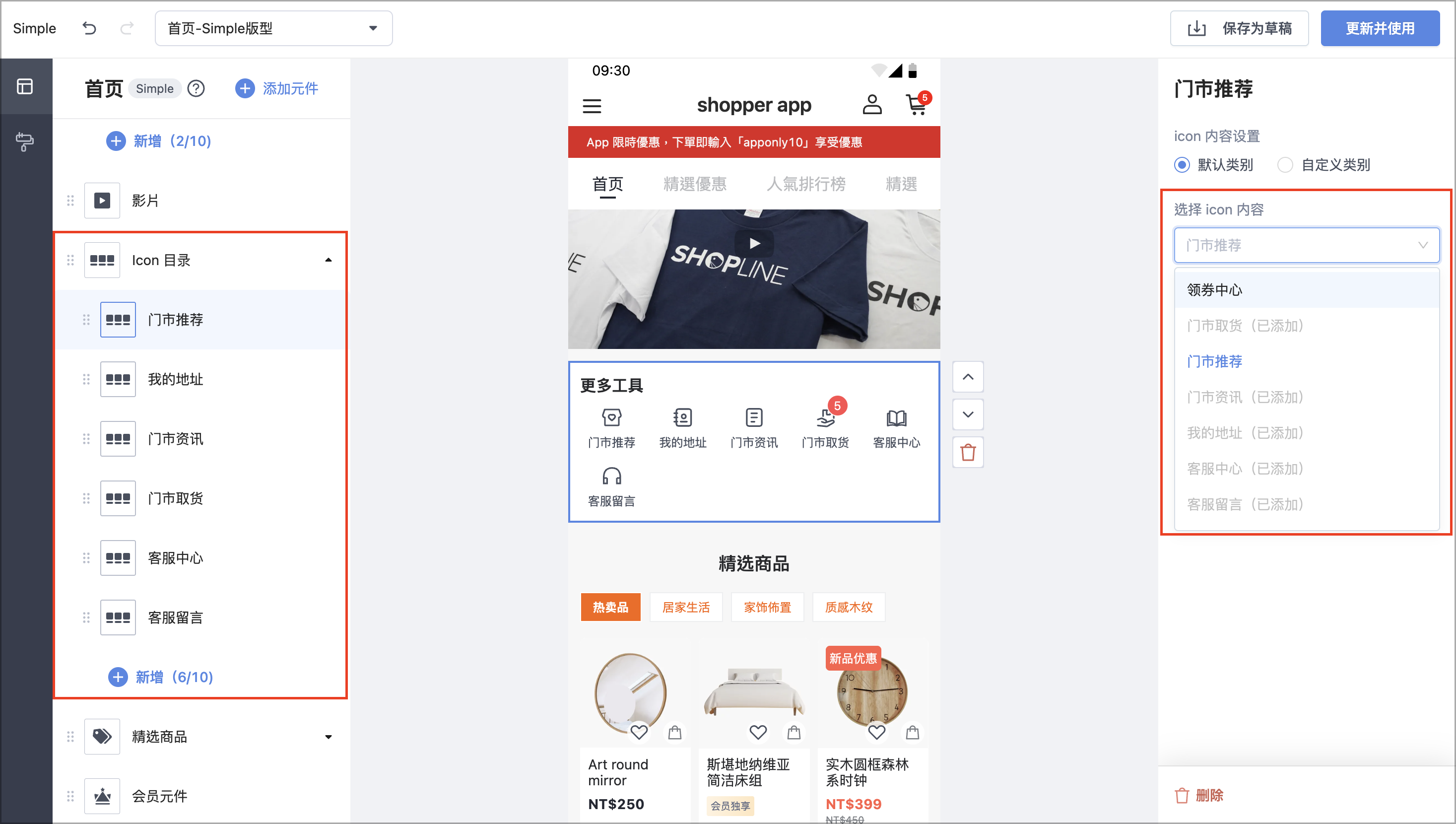Viewport: 1456px width, 824px height.
Task: Open the shopping cart icon in preview
Action: 917,105
